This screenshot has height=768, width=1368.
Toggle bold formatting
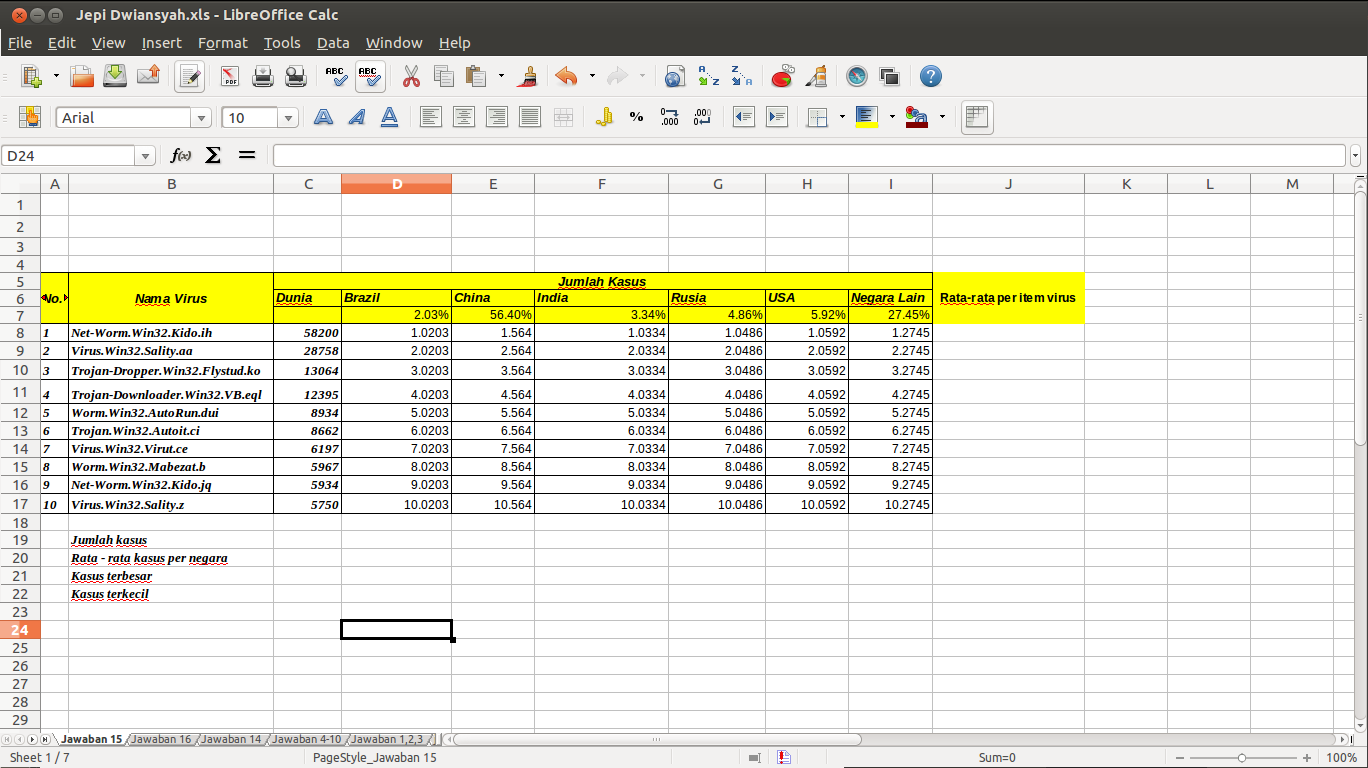pyautogui.click(x=323, y=117)
